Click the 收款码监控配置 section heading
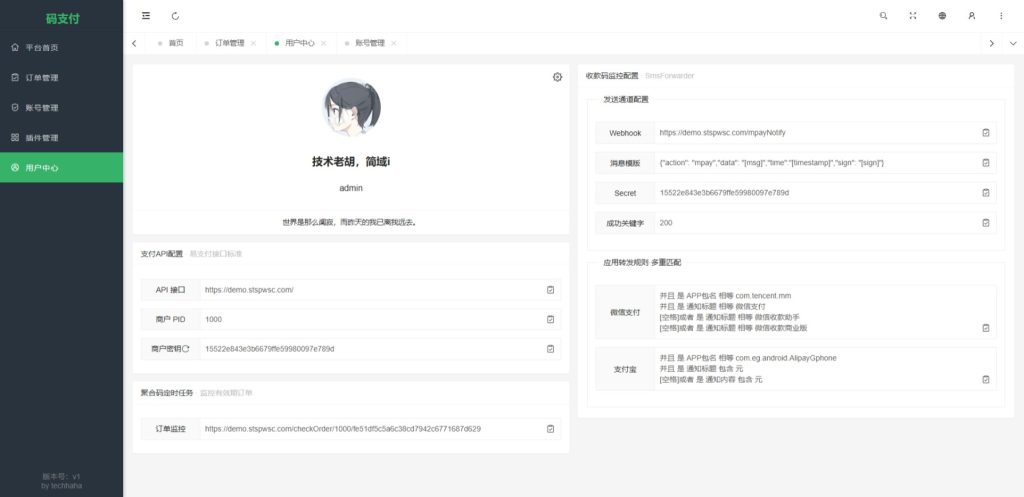Screen dimensions: 1024x497 click(x=613, y=76)
